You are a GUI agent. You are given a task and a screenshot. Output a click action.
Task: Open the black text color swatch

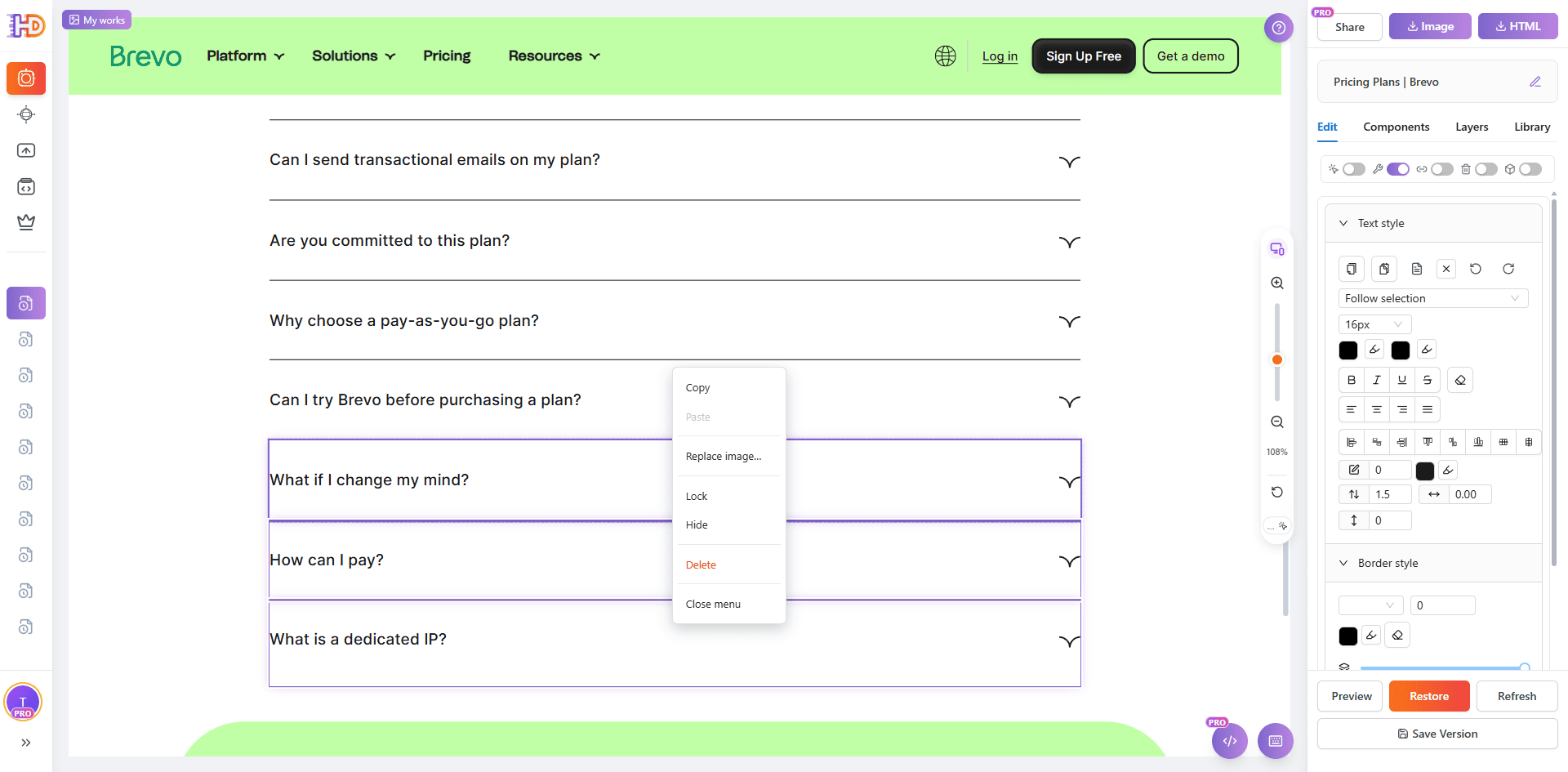[1348, 350]
